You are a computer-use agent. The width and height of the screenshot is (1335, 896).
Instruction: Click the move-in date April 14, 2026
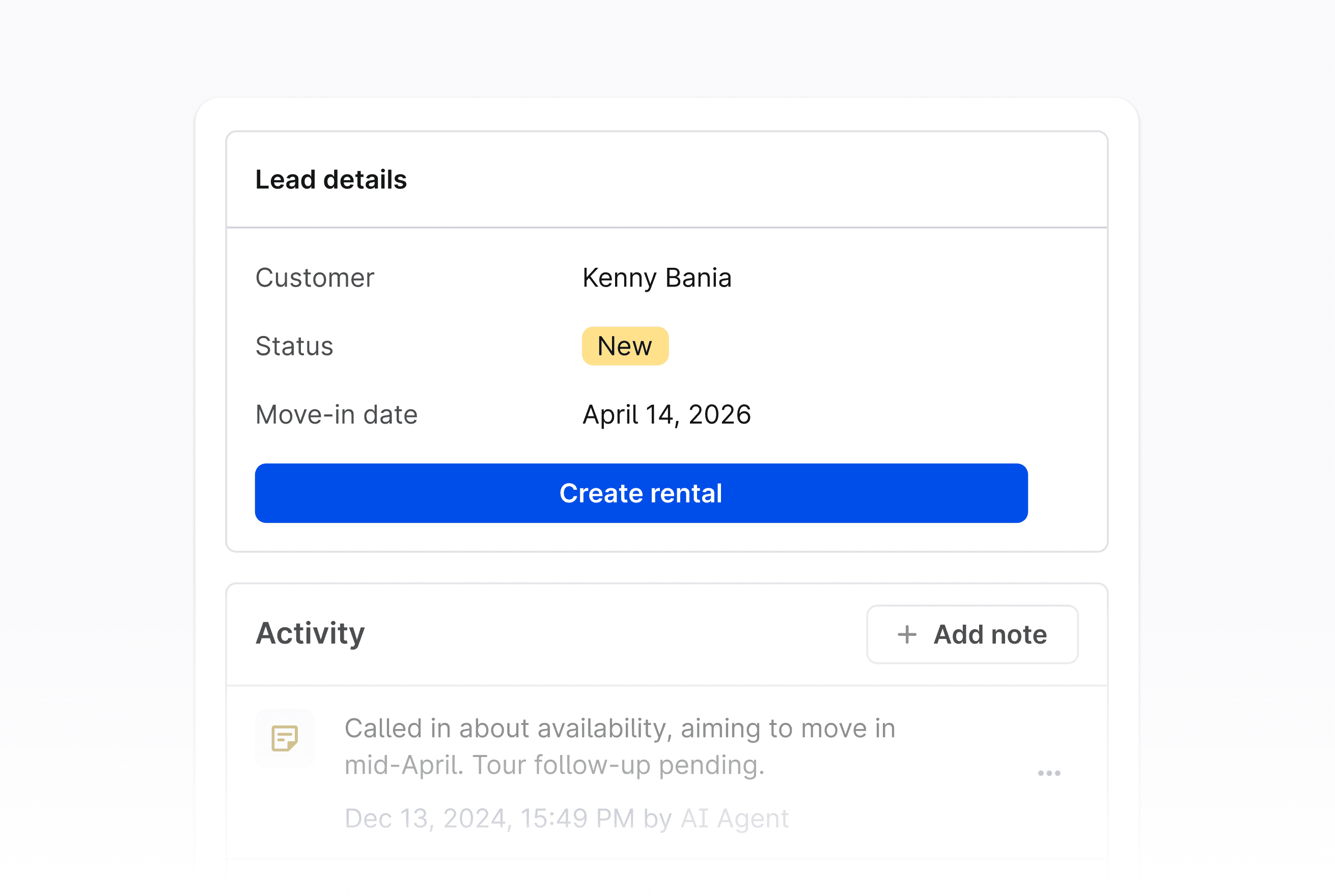pos(666,415)
